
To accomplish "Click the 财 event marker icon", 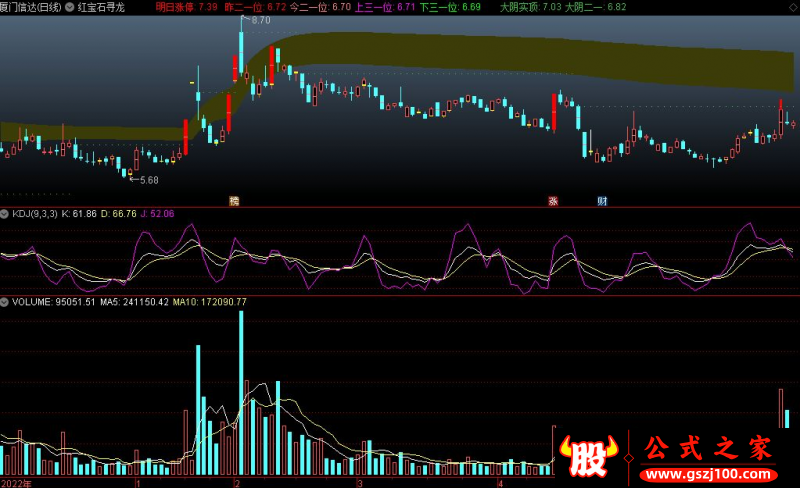I will pos(602,201).
